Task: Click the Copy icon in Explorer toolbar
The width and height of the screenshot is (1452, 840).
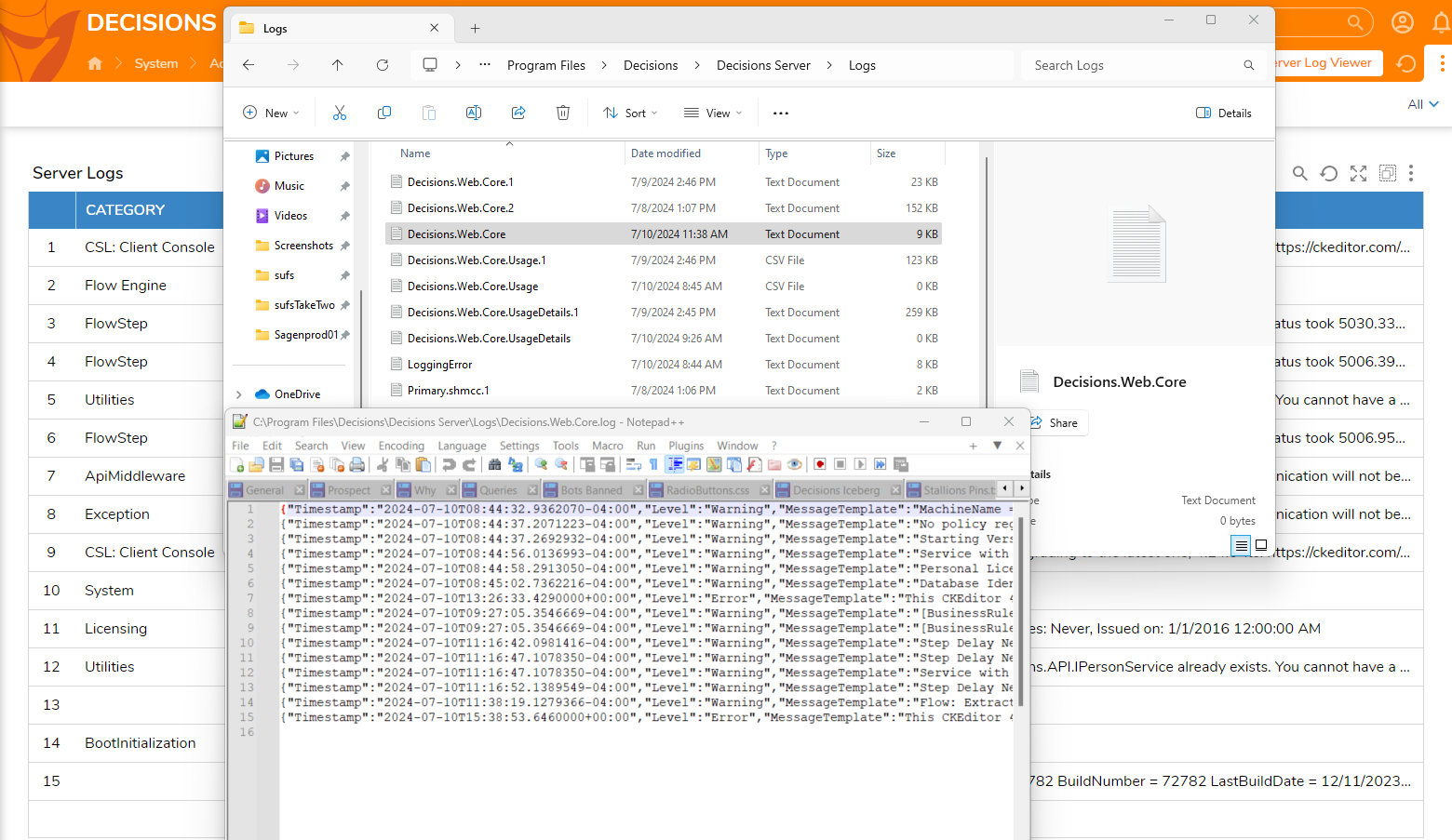Action: pyautogui.click(x=384, y=113)
